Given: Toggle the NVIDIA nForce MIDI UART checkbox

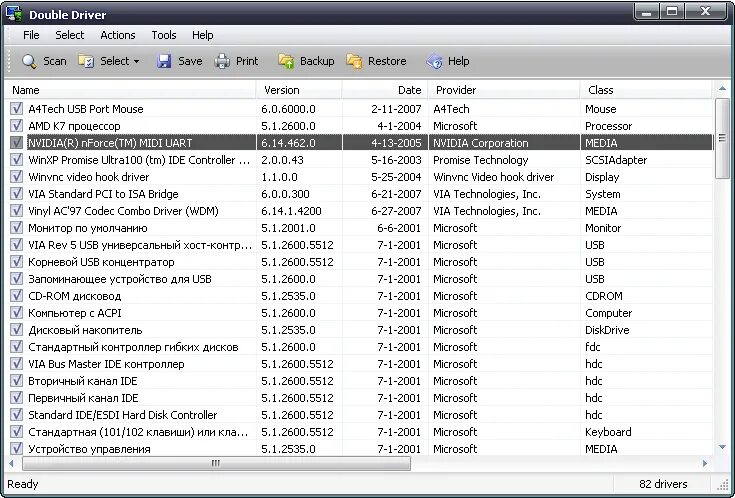Looking at the screenshot, I should (16, 143).
